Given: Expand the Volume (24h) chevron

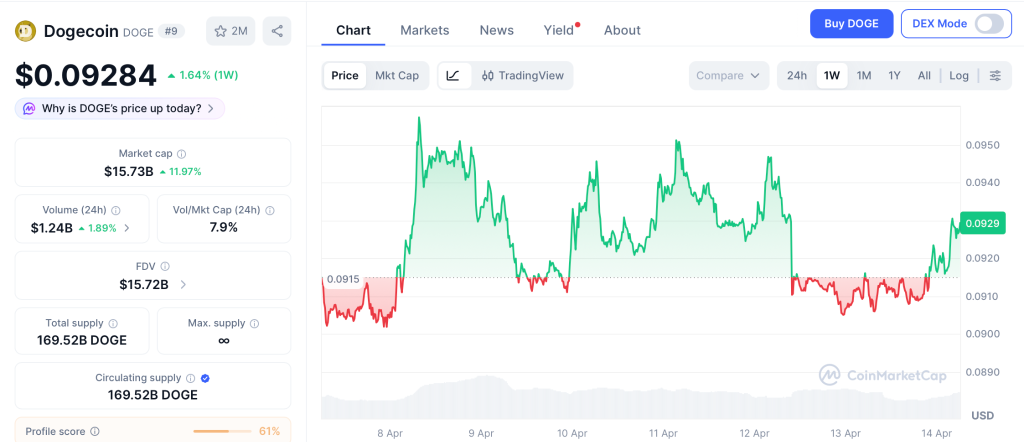Looking at the screenshot, I should click(x=126, y=228).
